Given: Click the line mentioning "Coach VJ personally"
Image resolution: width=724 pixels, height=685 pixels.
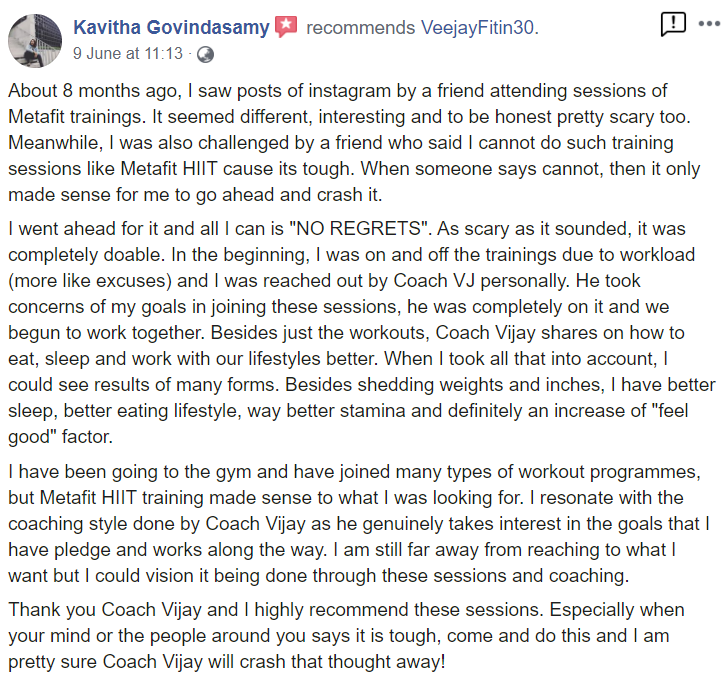Looking at the screenshot, I should click(324, 281).
